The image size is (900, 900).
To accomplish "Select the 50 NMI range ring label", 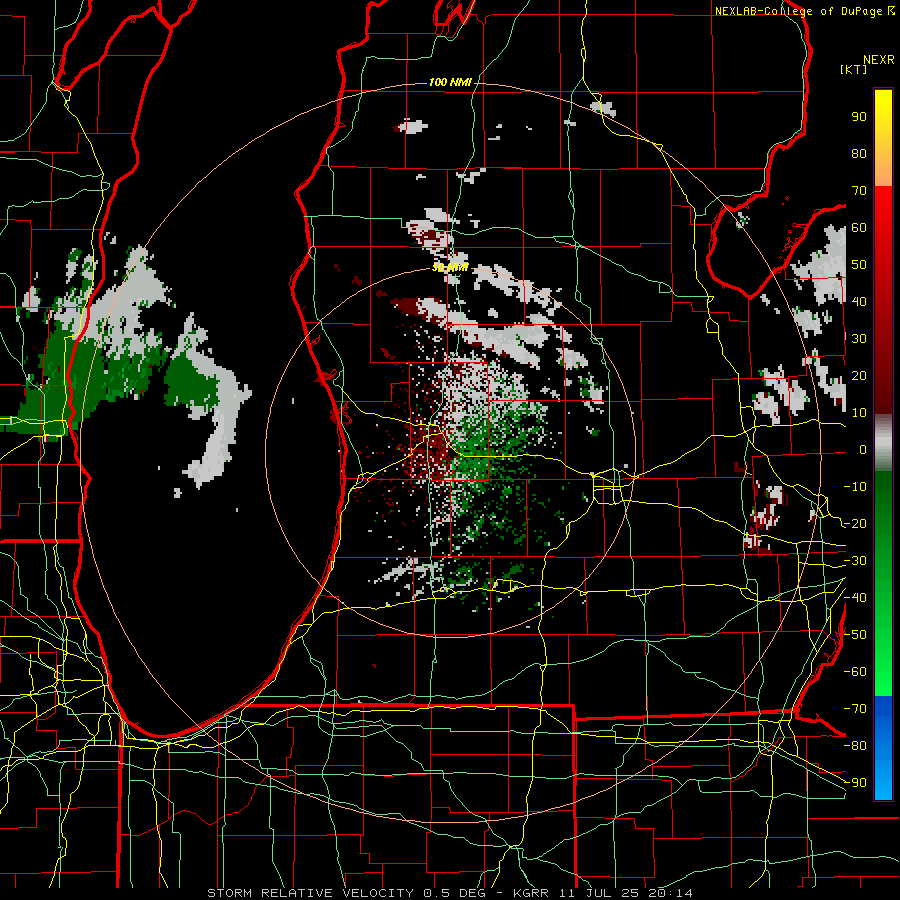I will 450,267.
